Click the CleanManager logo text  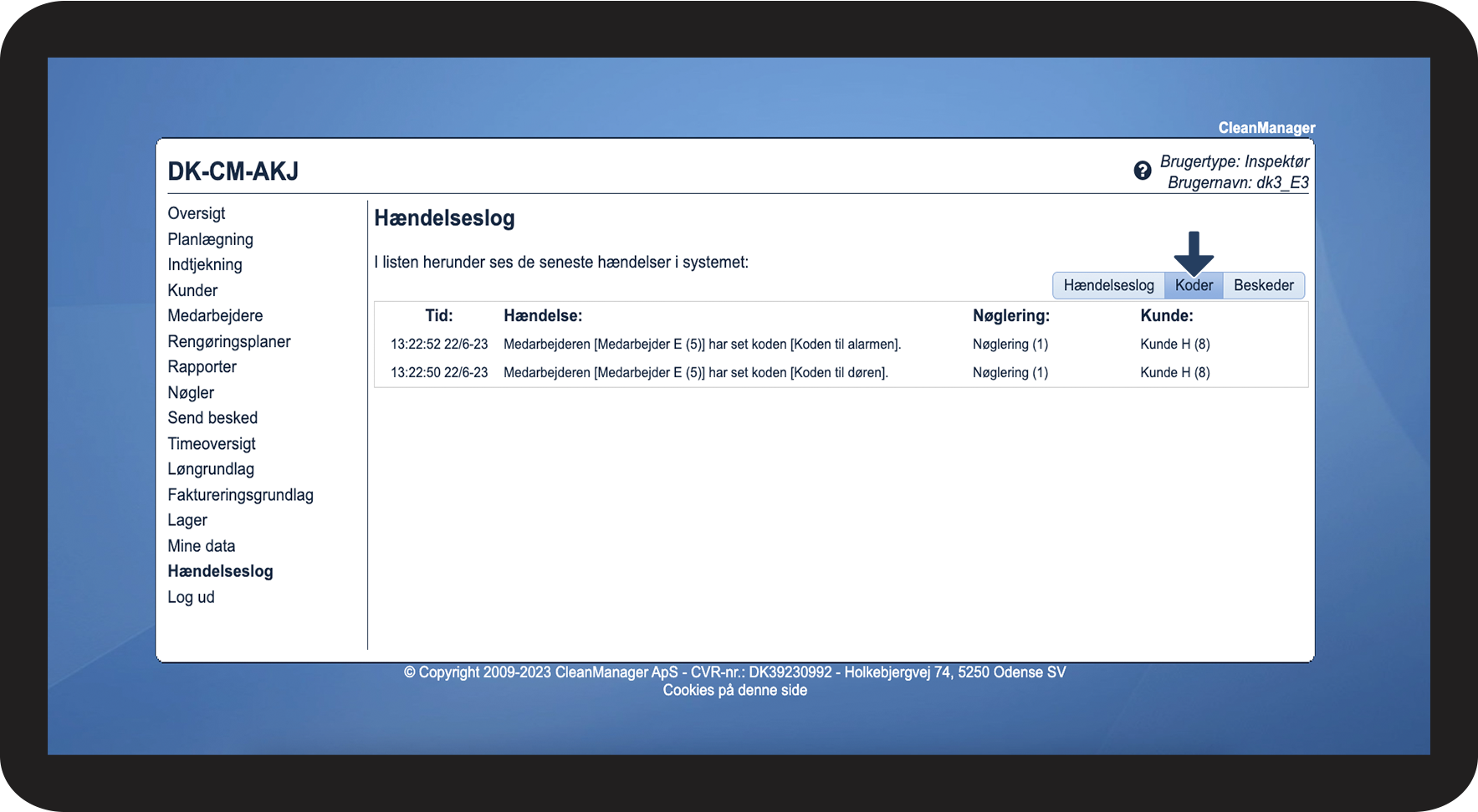point(1266,128)
